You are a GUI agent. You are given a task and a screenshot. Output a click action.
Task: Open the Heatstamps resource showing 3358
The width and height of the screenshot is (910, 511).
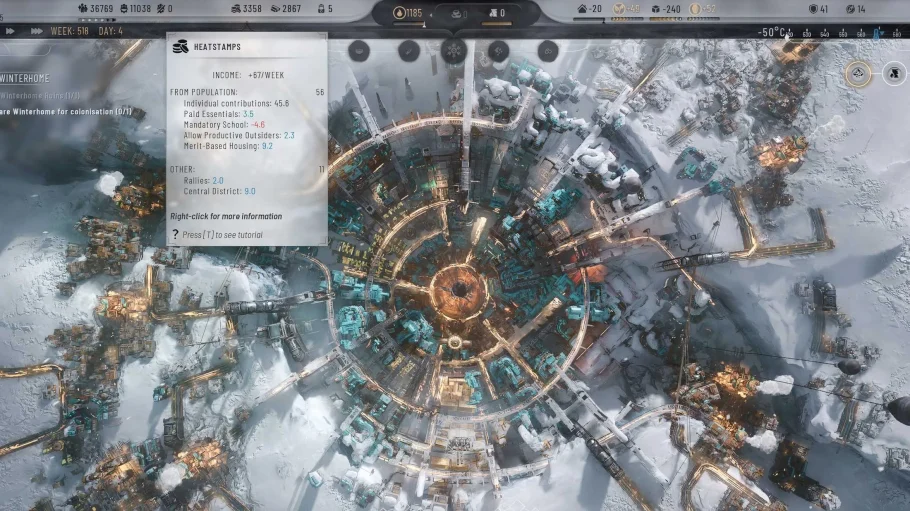(x=246, y=9)
